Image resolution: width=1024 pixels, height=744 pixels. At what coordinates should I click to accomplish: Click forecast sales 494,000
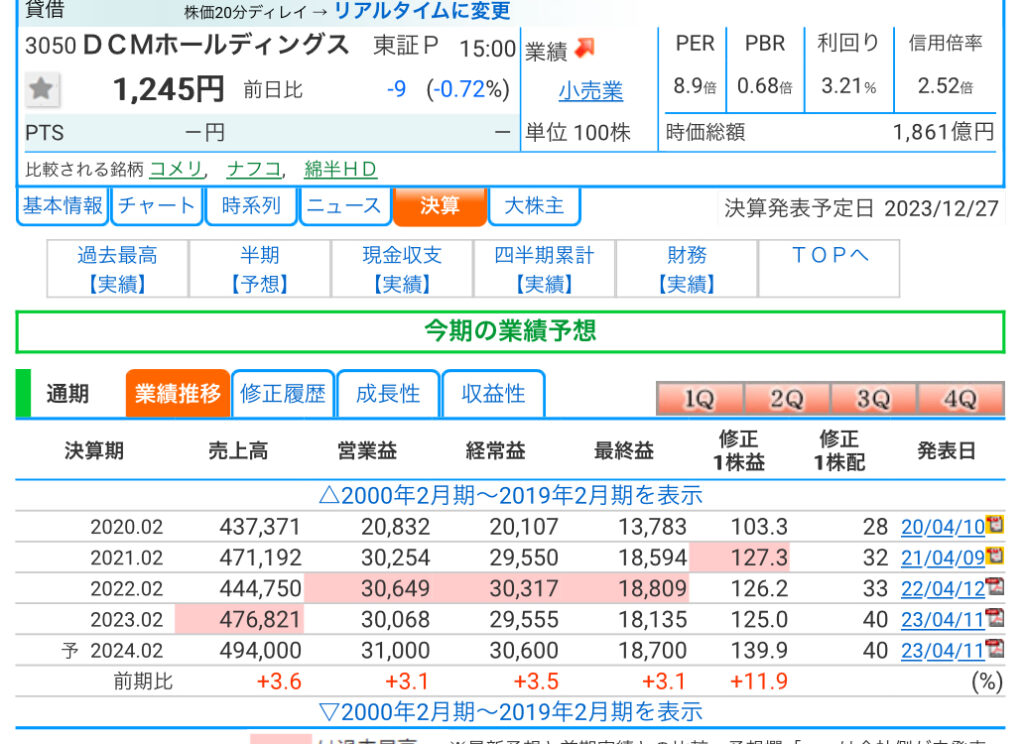(x=260, y=651)
